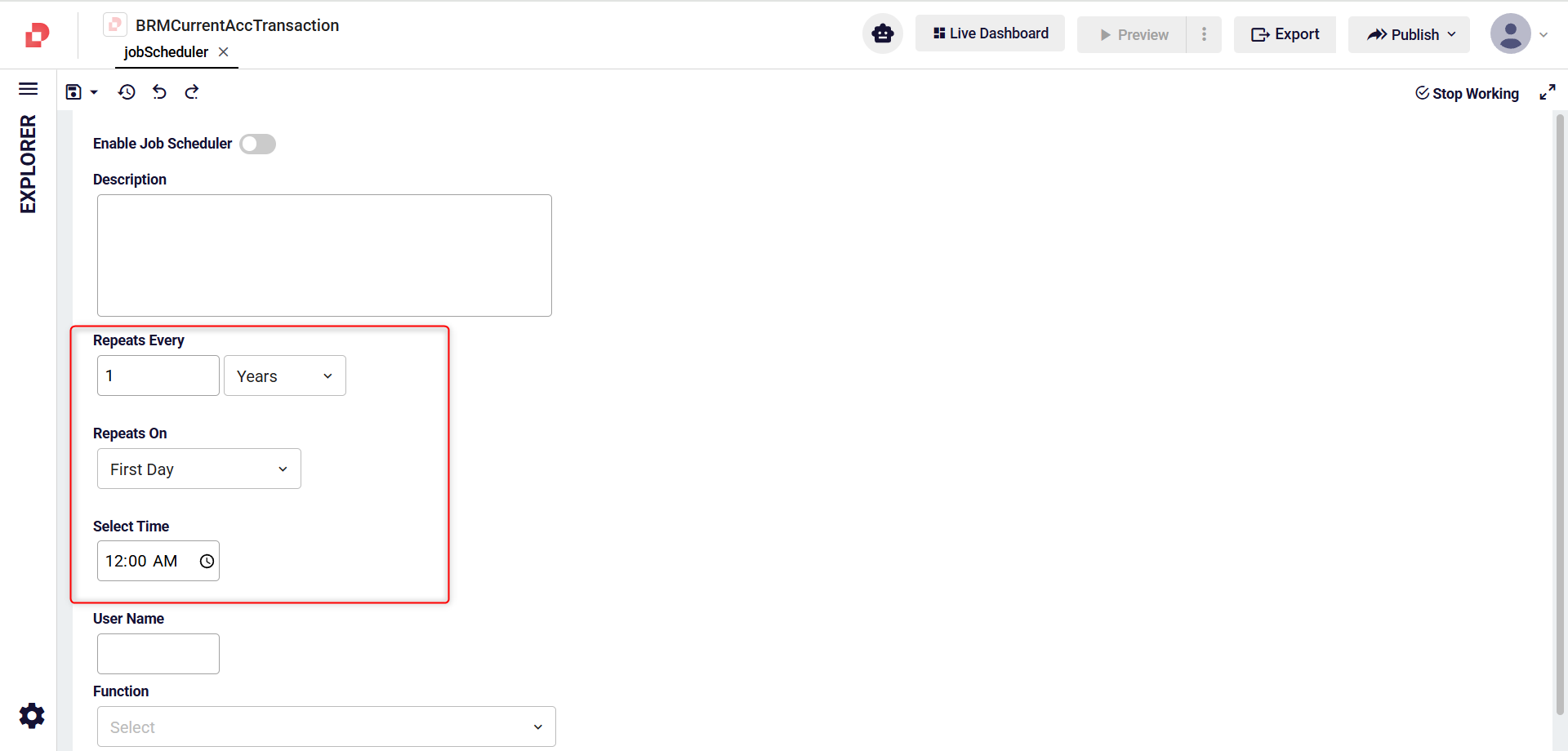Click the undo arrow icon

point(159,92)
